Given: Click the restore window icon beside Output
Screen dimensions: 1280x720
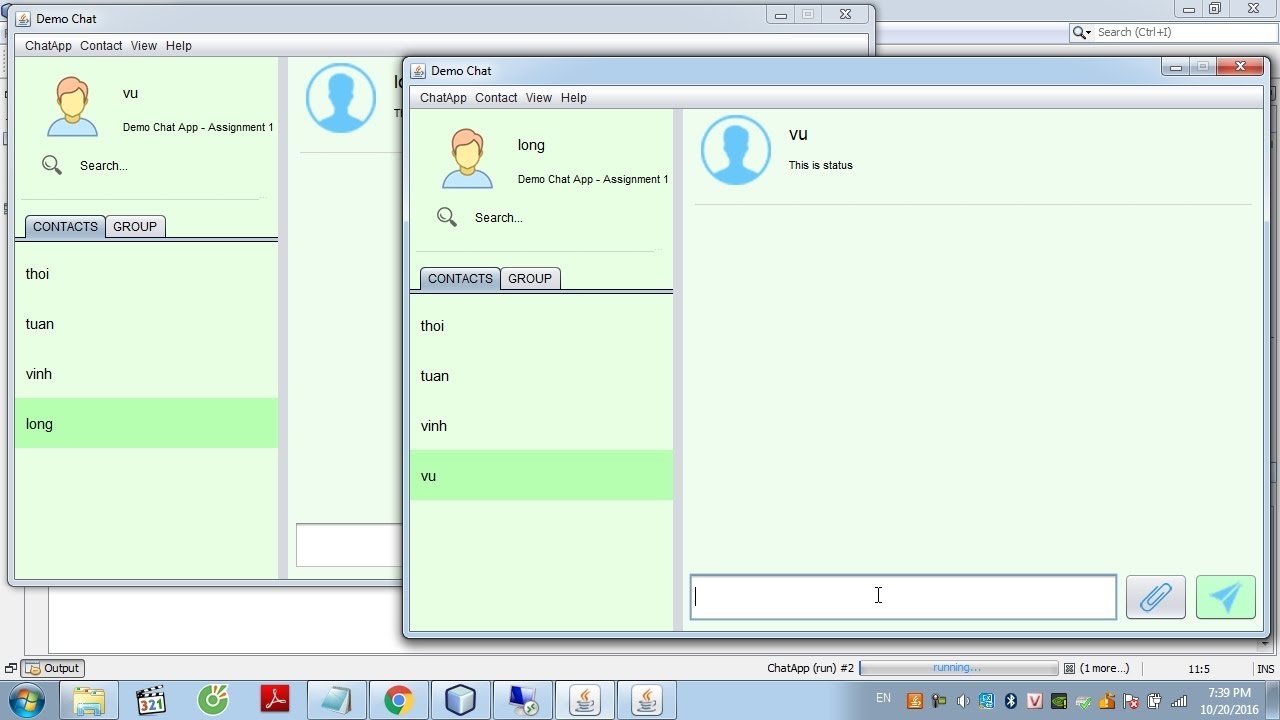Looking at the screenshot, I should tap(10, 668).
